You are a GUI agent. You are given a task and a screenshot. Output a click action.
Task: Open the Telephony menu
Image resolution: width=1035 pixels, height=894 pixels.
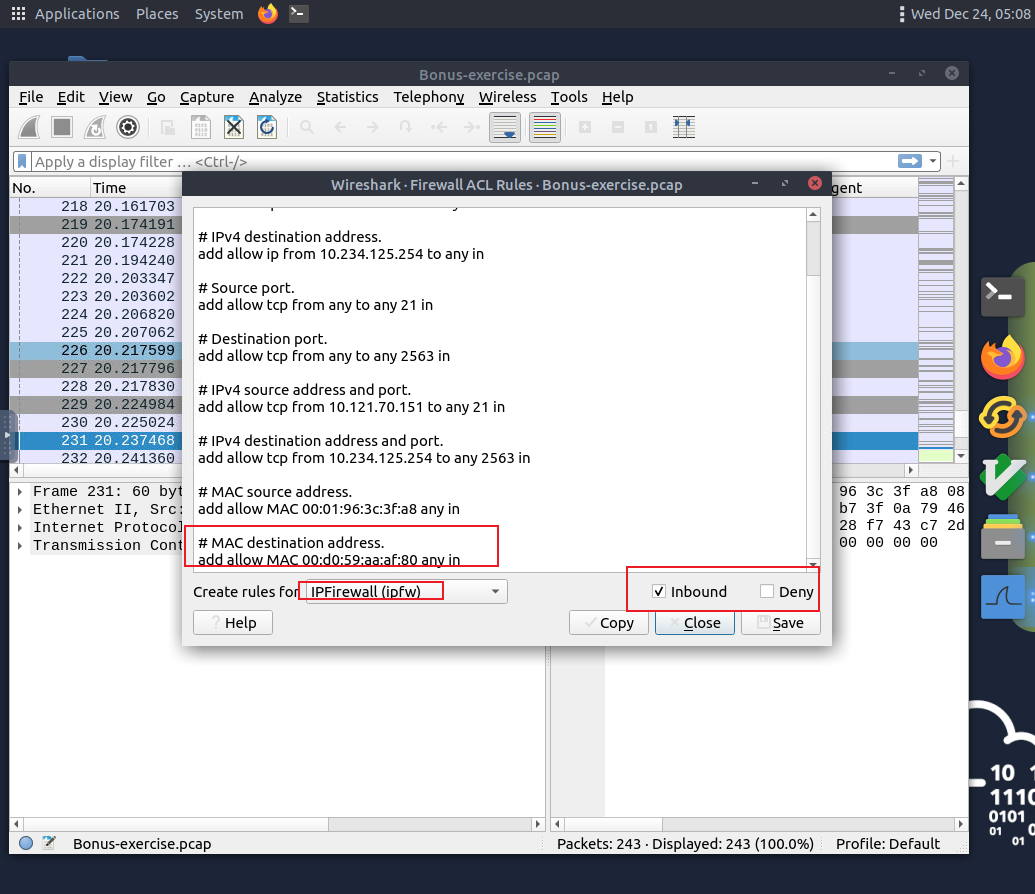[x=429, y=97]
